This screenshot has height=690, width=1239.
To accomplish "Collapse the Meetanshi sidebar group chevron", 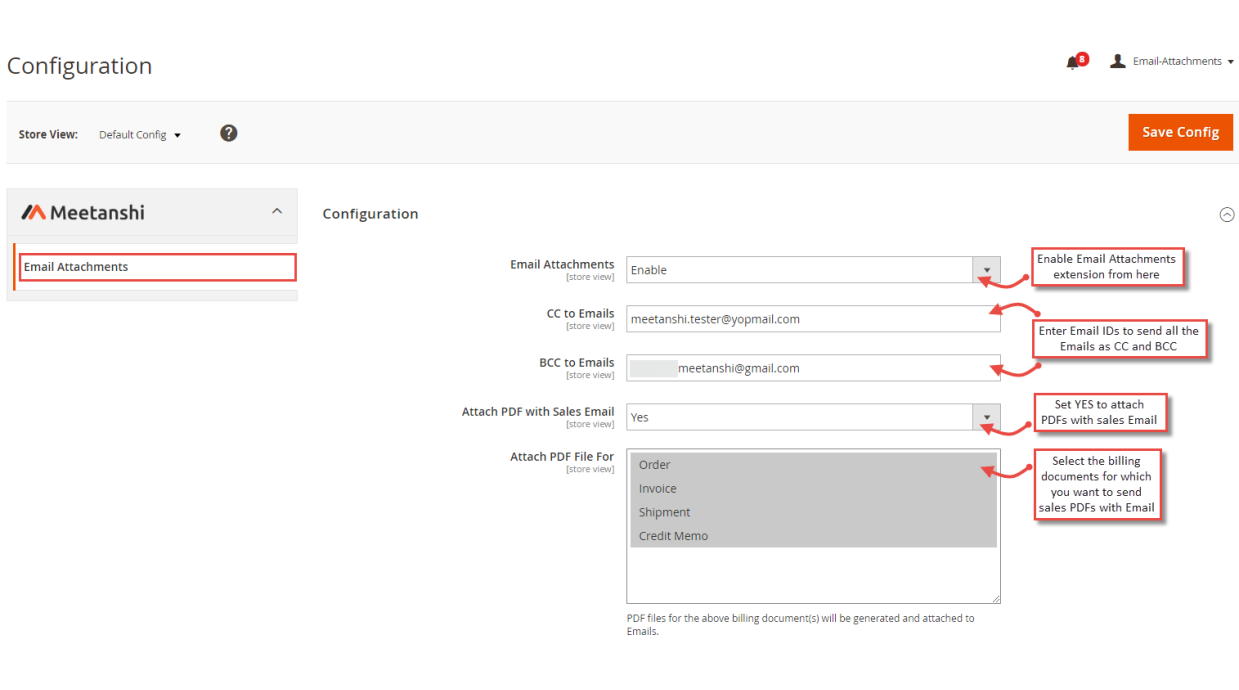I will click(x=277, y=211).
